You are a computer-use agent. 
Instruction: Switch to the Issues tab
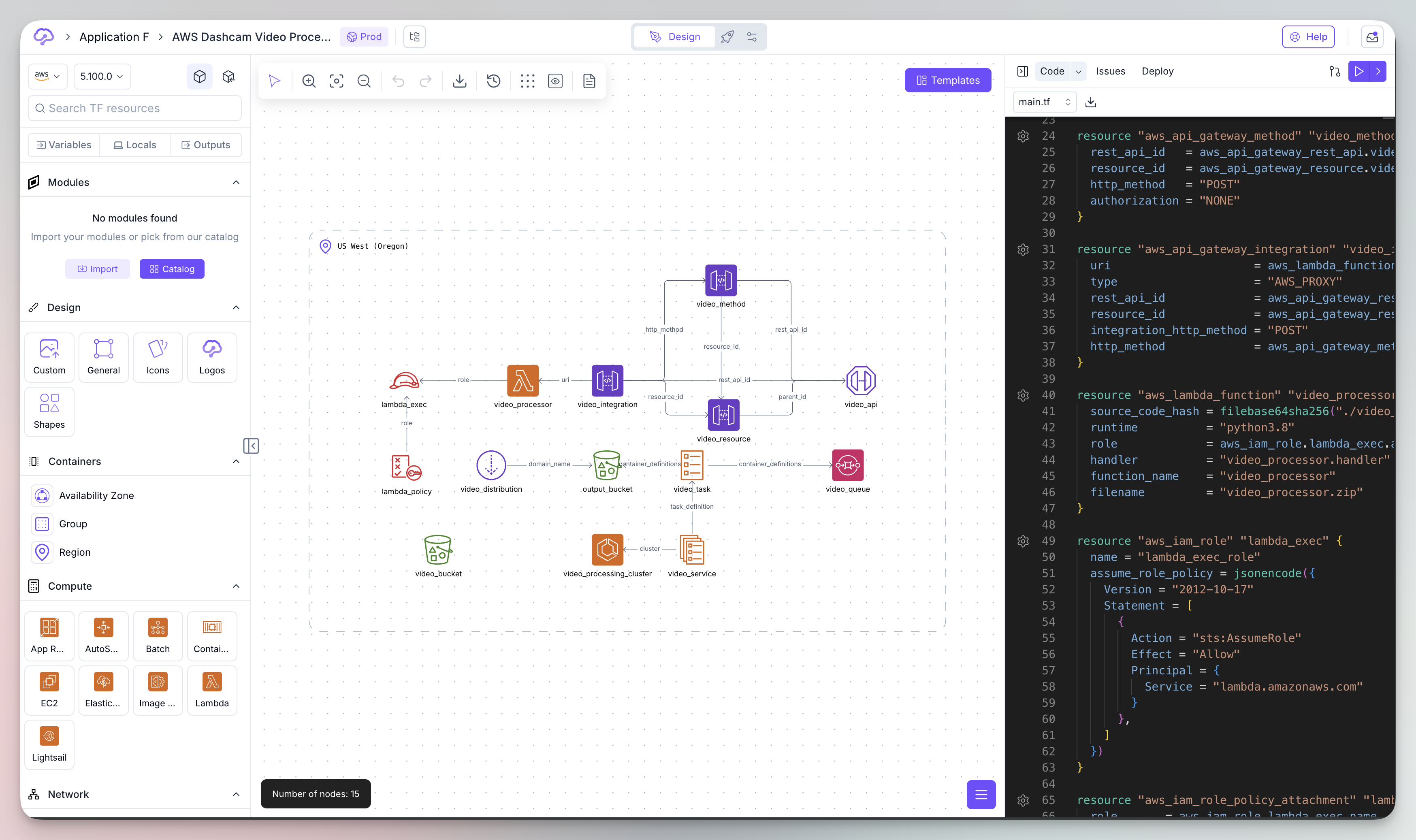pos(1110,71)
